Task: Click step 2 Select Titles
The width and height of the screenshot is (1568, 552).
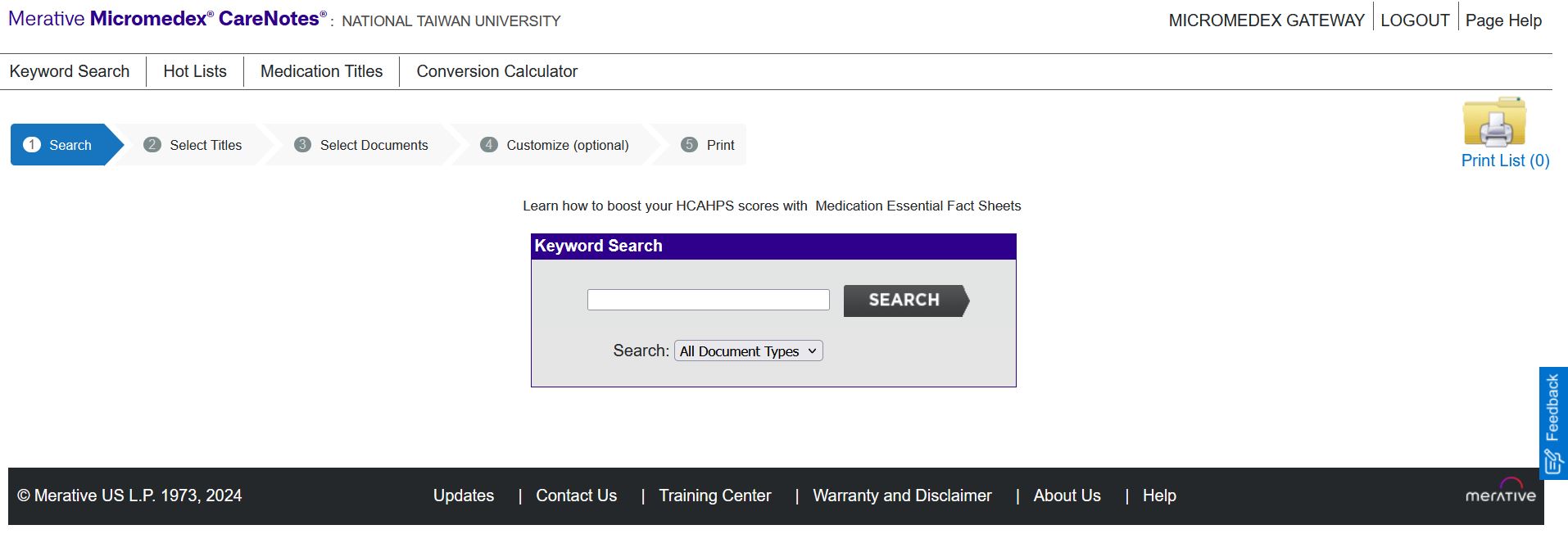Action: coord(194,145)
